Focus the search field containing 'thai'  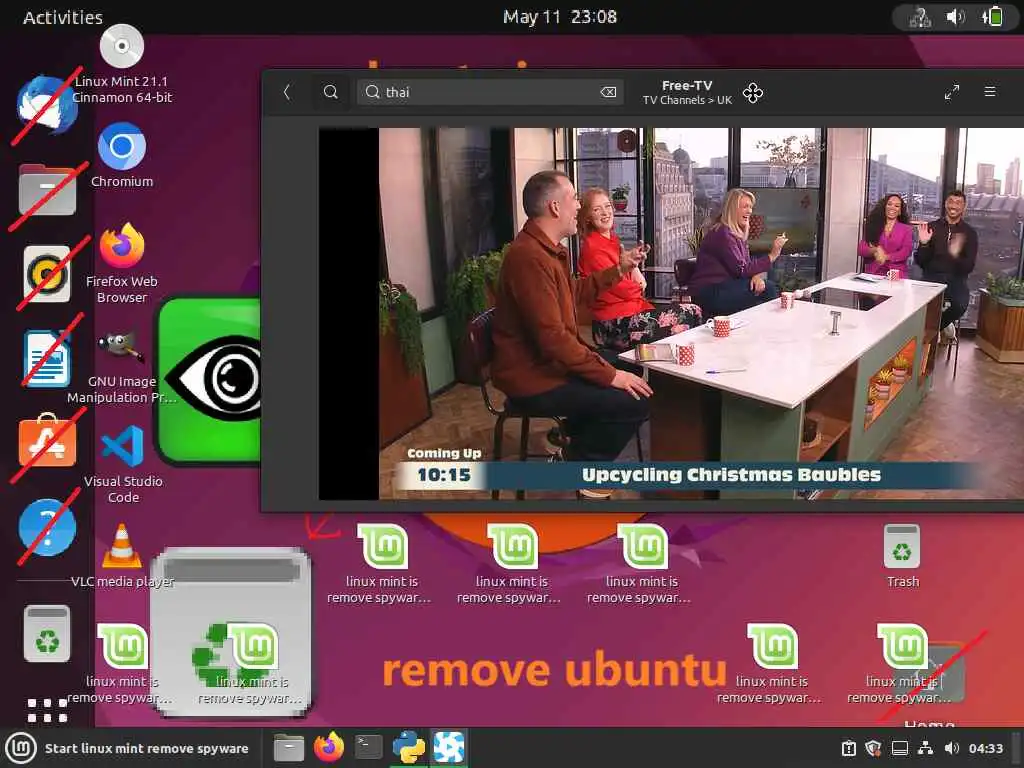click(x=490, y=92)
